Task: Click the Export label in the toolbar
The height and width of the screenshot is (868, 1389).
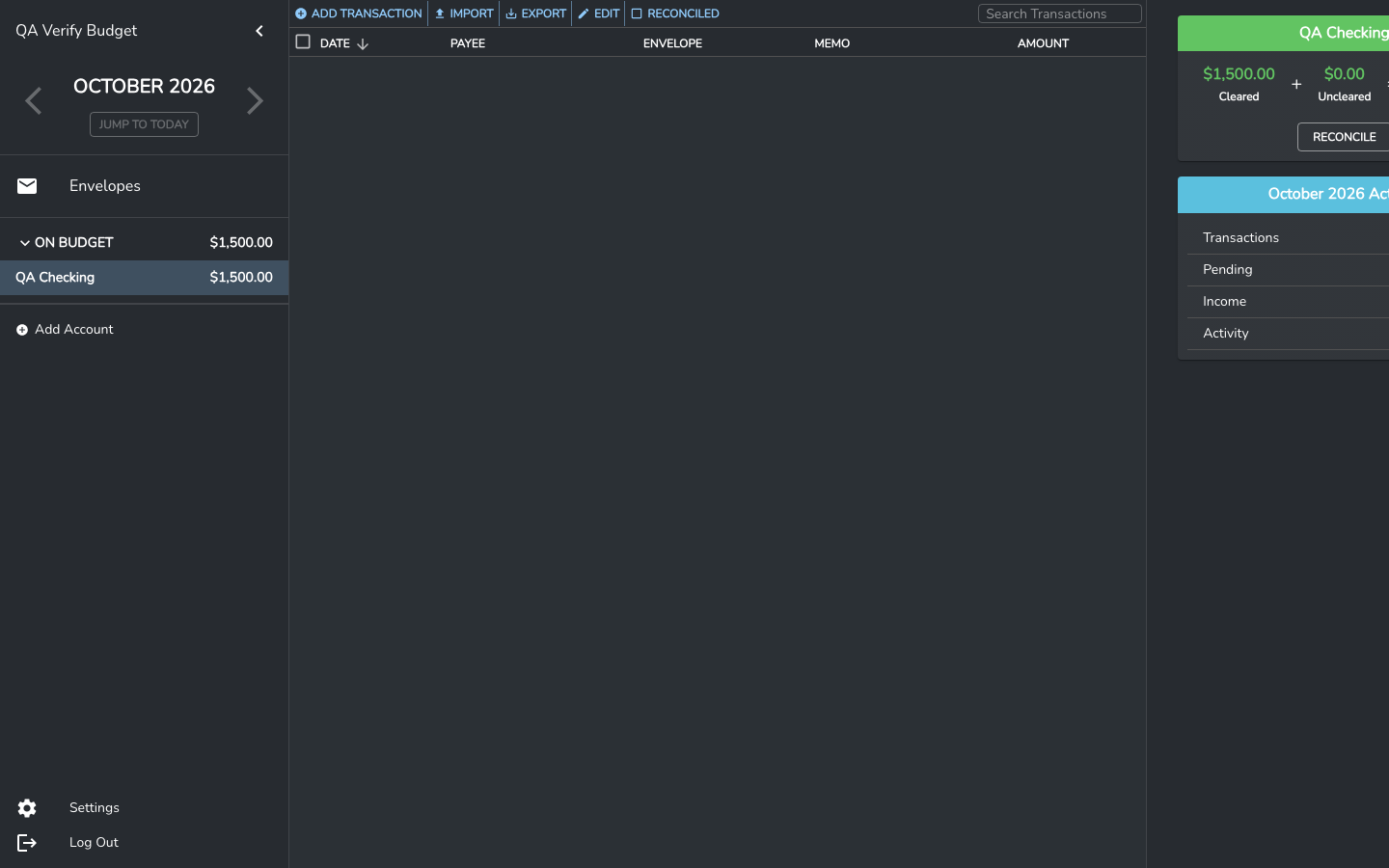Action: [x=544, y=14]
